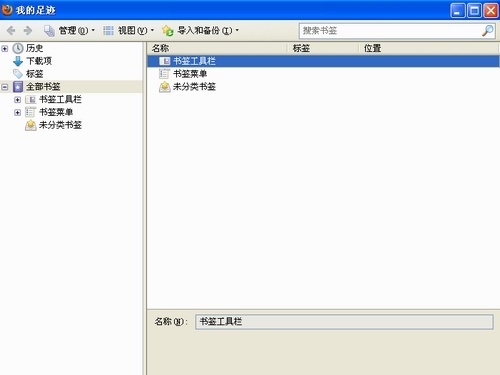Sort by the 标签 column header

pyautogui.click(x=323, y=48)
